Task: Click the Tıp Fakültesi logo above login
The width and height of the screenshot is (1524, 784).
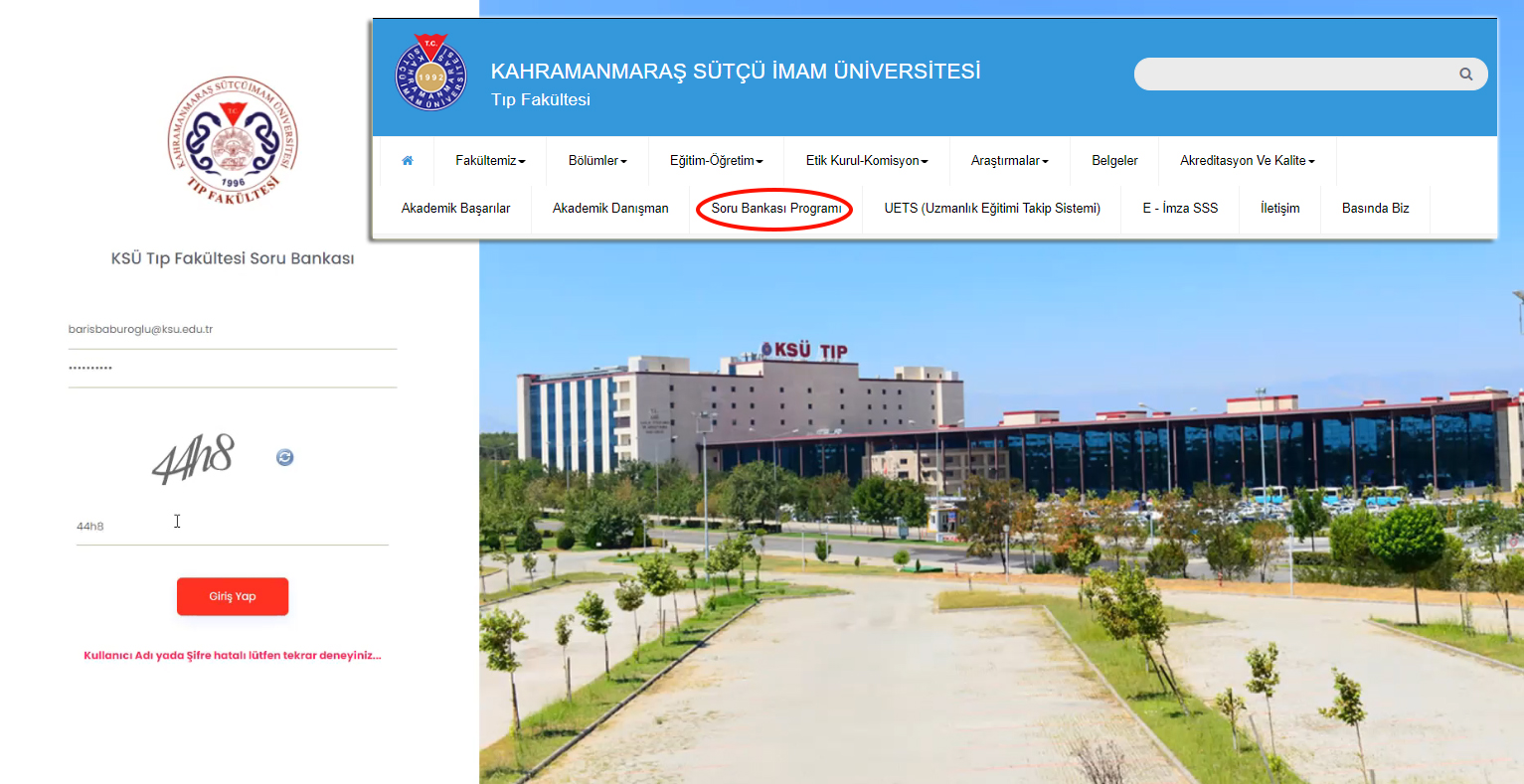Action: click(x=233, y=141)
